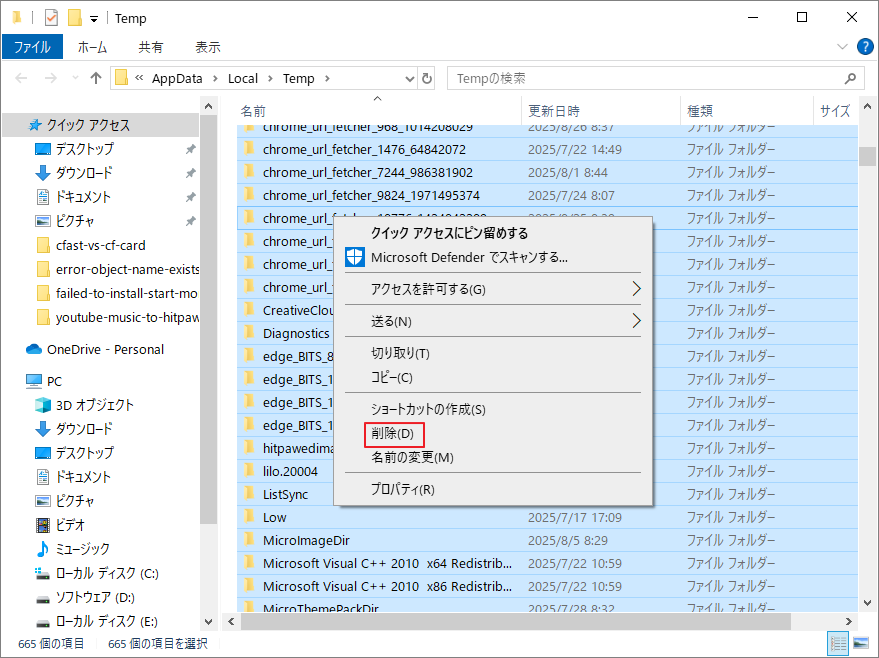Click Local in the address path
The height and width of the screenshot is (658, 879).
tap(243, 78)
